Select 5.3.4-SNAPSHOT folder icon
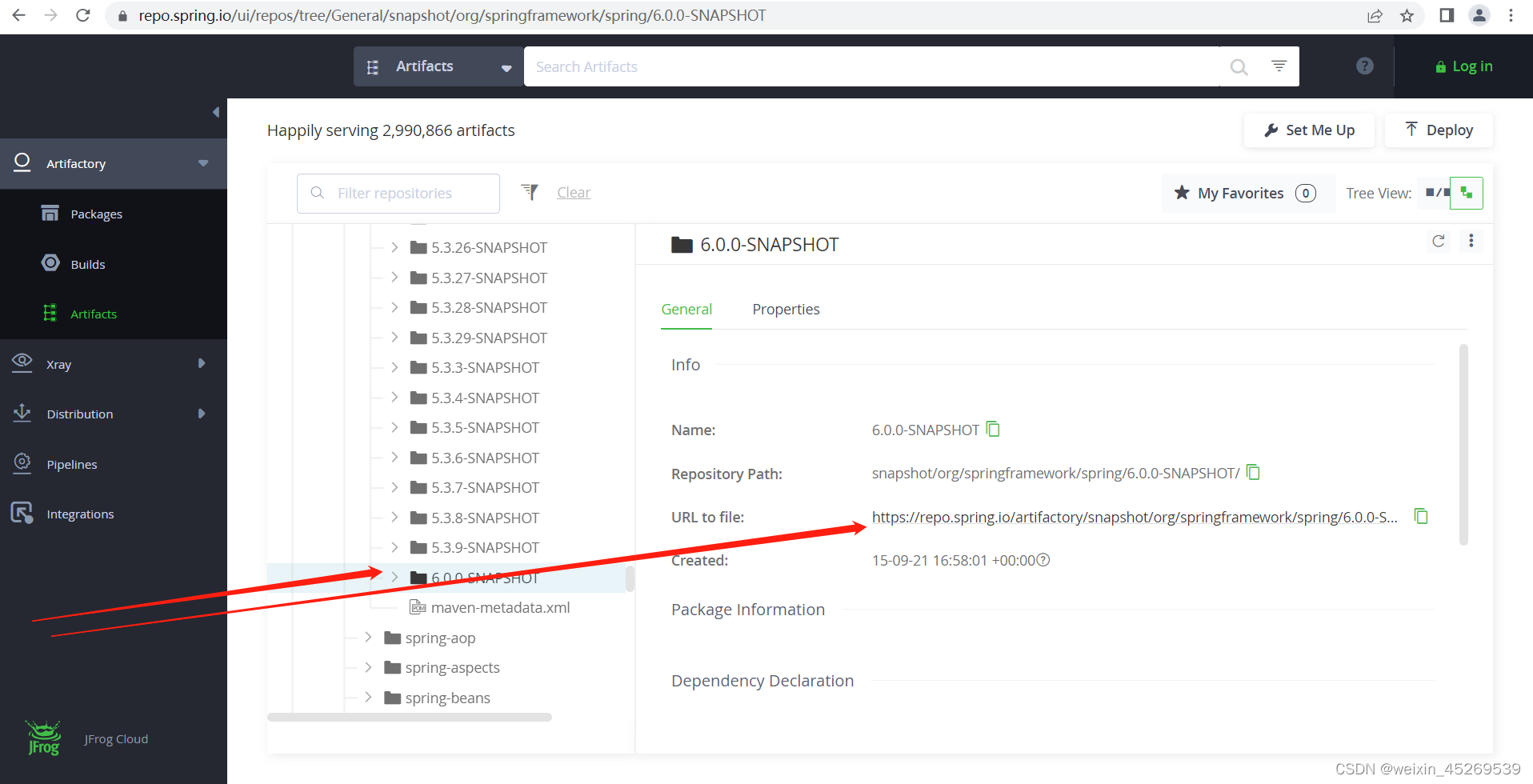 (418, 398)
